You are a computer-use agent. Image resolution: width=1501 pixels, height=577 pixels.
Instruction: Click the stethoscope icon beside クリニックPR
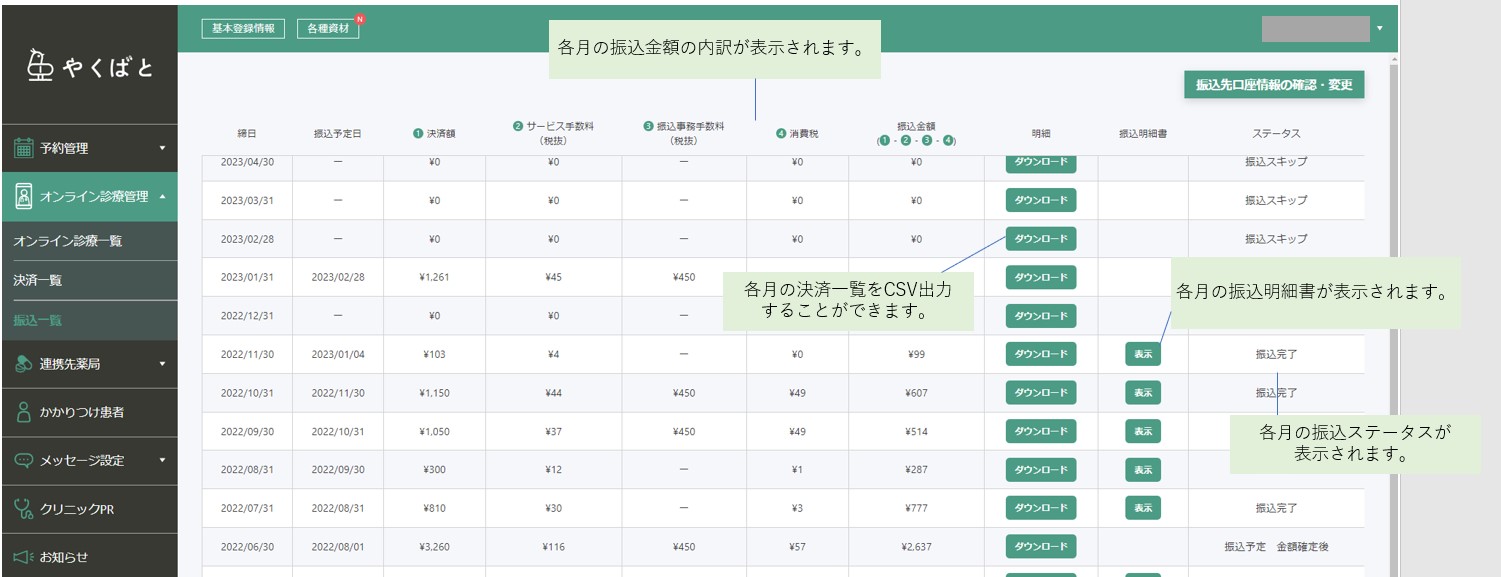(24, 509)
